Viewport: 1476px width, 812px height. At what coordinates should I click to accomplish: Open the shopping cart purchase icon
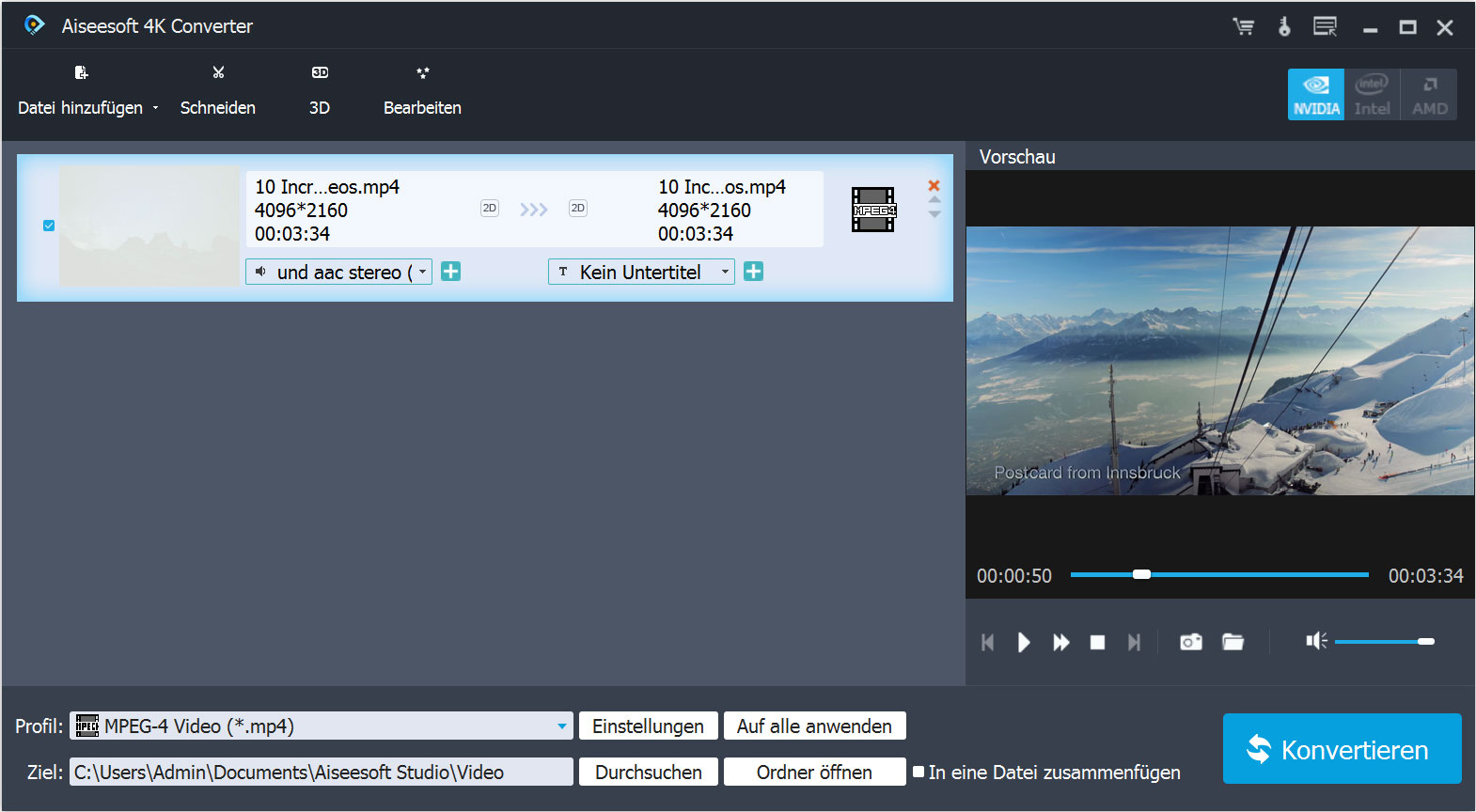coord(1244,26)
